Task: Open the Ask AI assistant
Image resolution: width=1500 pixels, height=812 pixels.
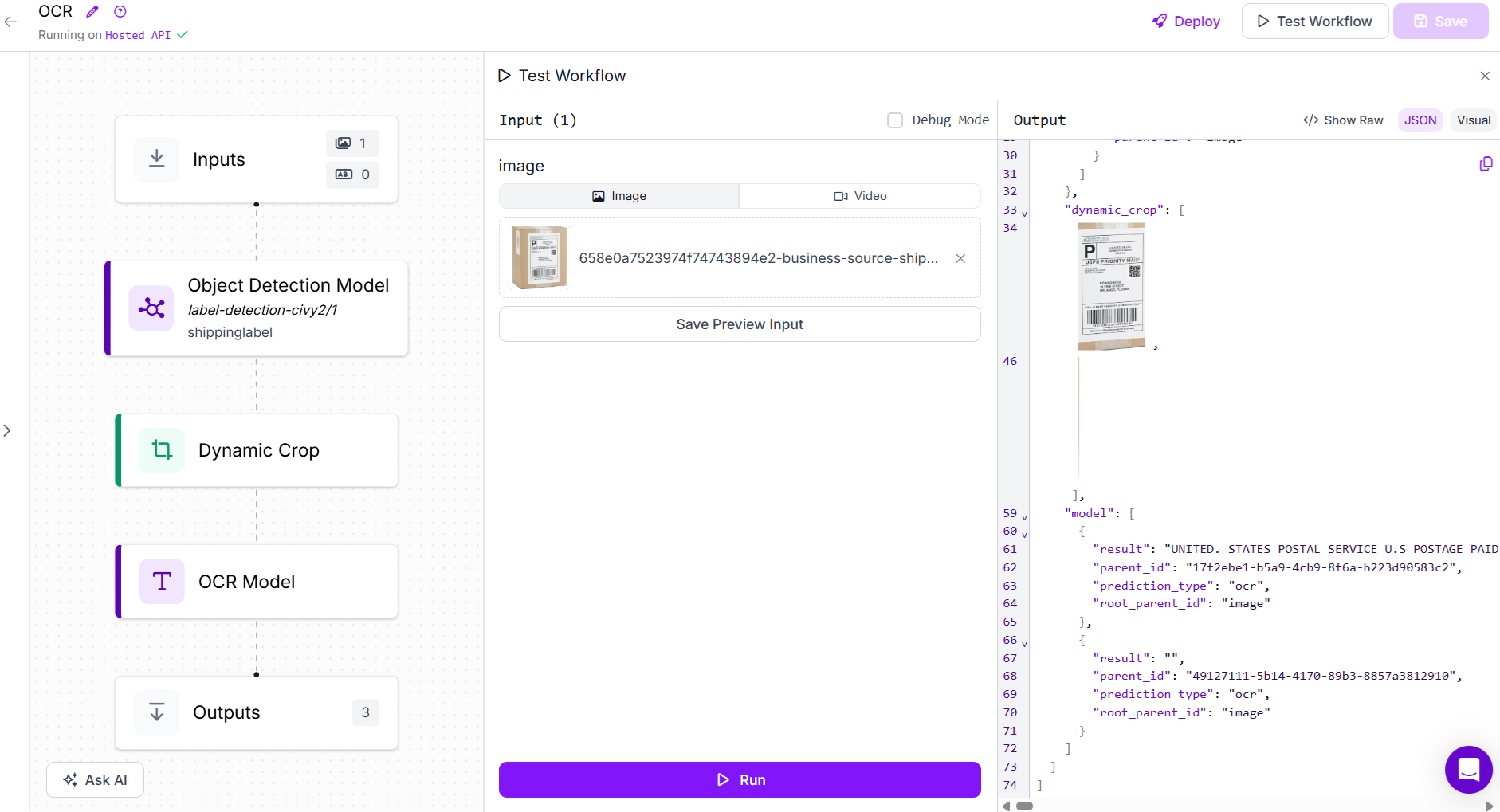Action: coord(96,780)
